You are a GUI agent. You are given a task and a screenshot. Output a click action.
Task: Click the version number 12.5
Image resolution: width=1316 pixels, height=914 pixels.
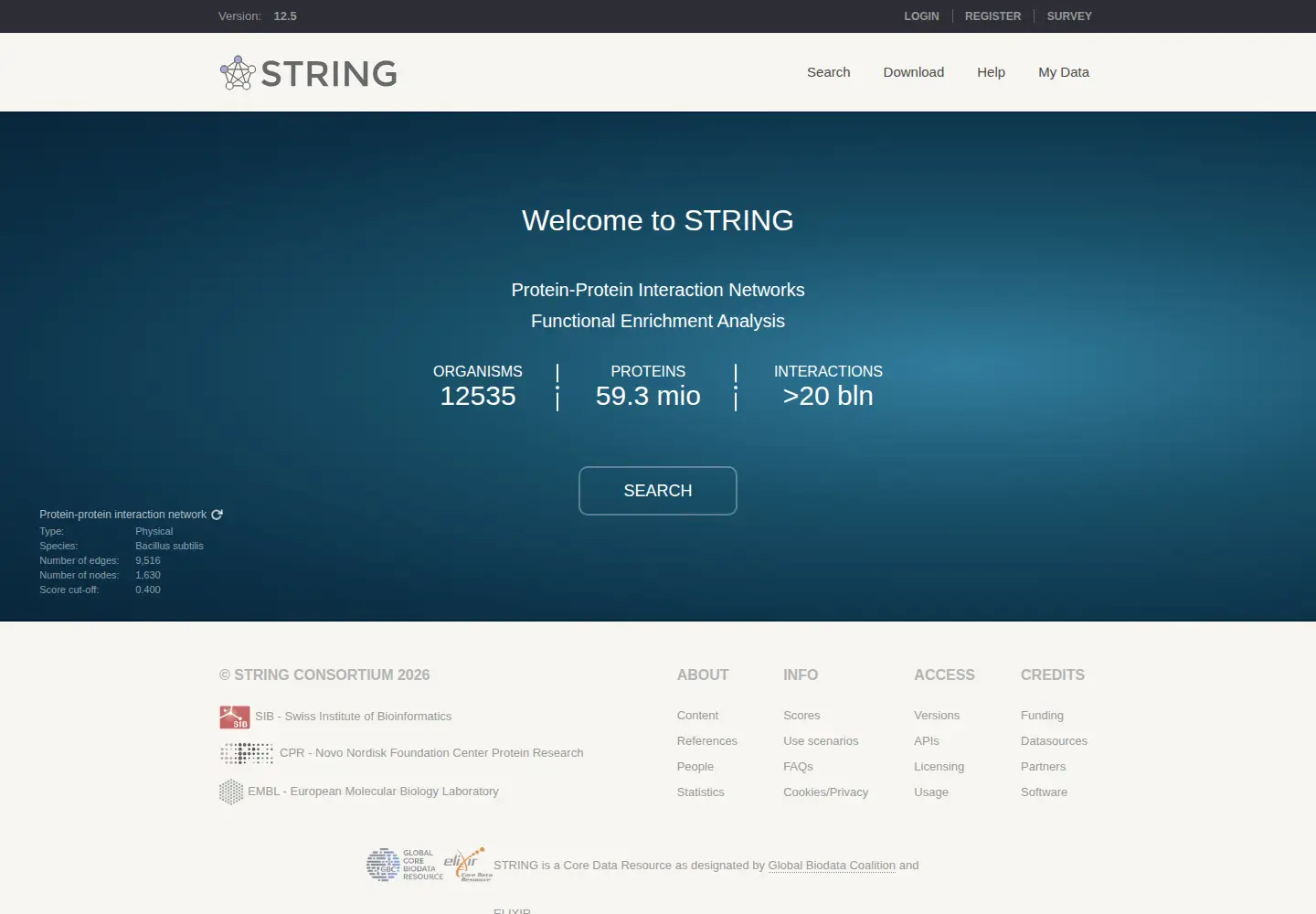[285, 16]
